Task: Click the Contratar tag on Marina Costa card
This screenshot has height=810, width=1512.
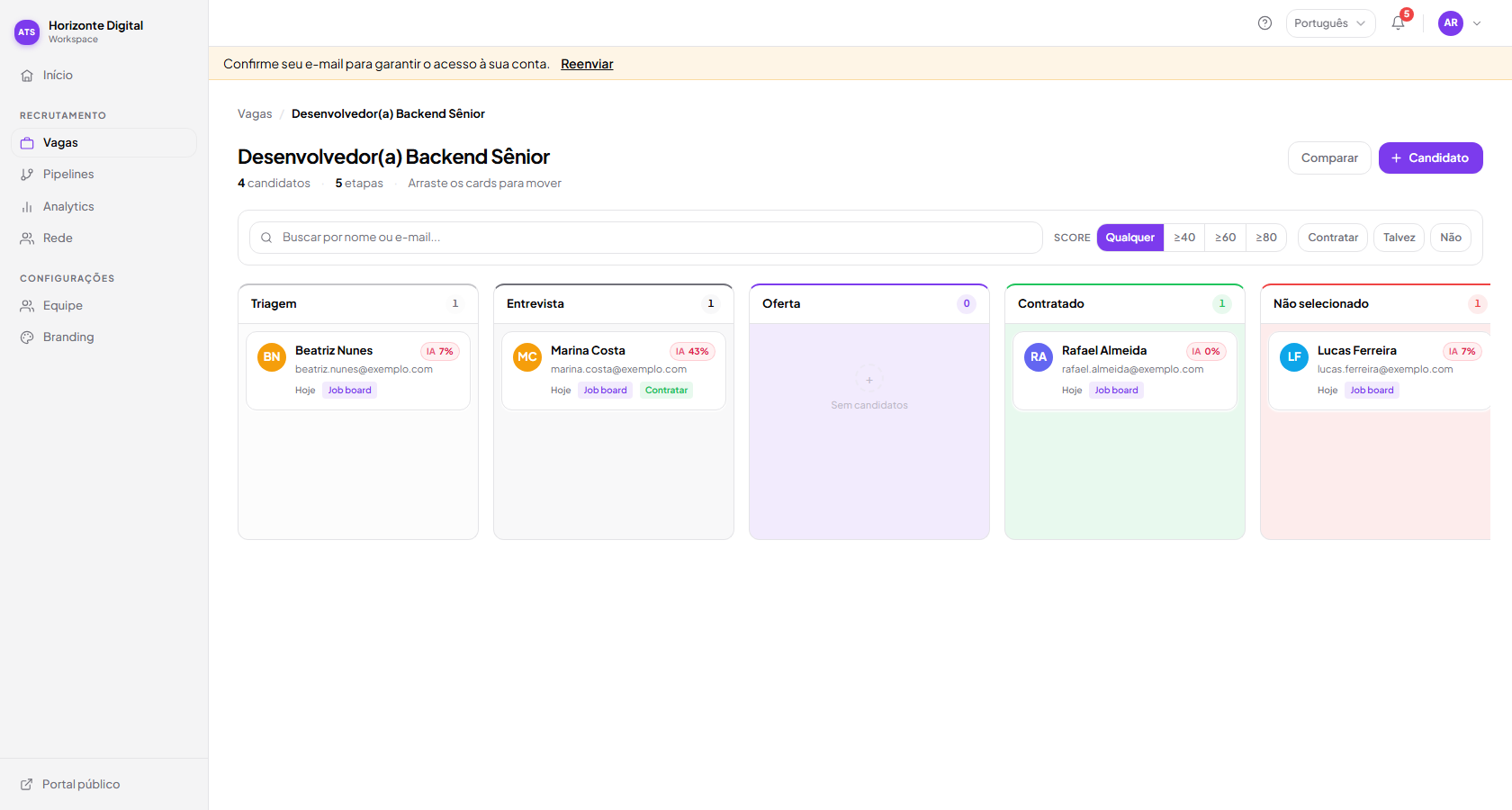Action: (666, 390)
